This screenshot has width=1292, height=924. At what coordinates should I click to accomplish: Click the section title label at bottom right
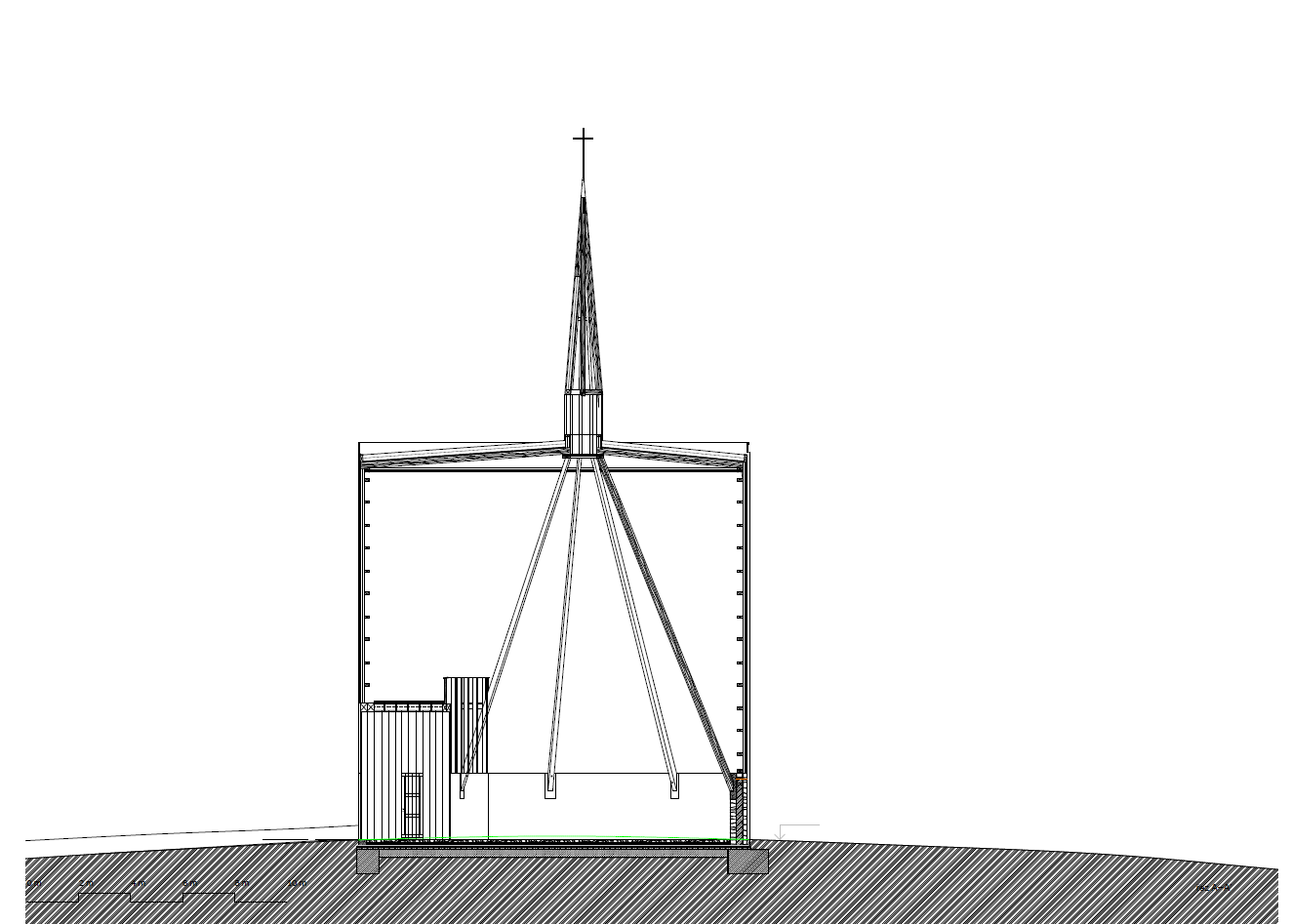point(1212,888)
